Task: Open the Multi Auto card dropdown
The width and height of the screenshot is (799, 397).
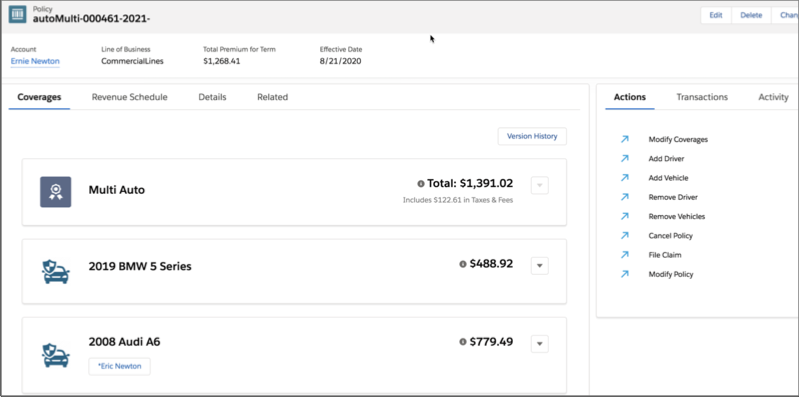Action: point(540,186)
